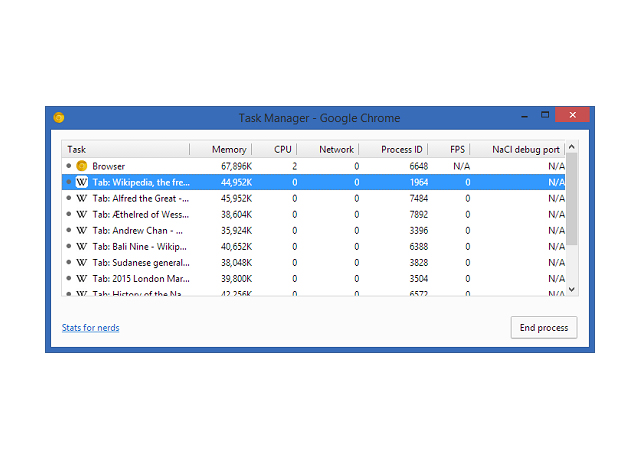
Task: Click the Browser process Chrome icon
Action: coord(82,166)
